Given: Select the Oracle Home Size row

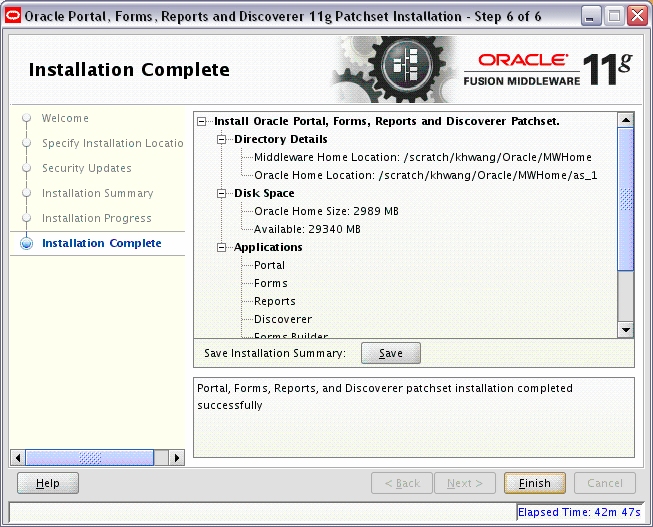Looking at the screenshot, I should [326, 212].
